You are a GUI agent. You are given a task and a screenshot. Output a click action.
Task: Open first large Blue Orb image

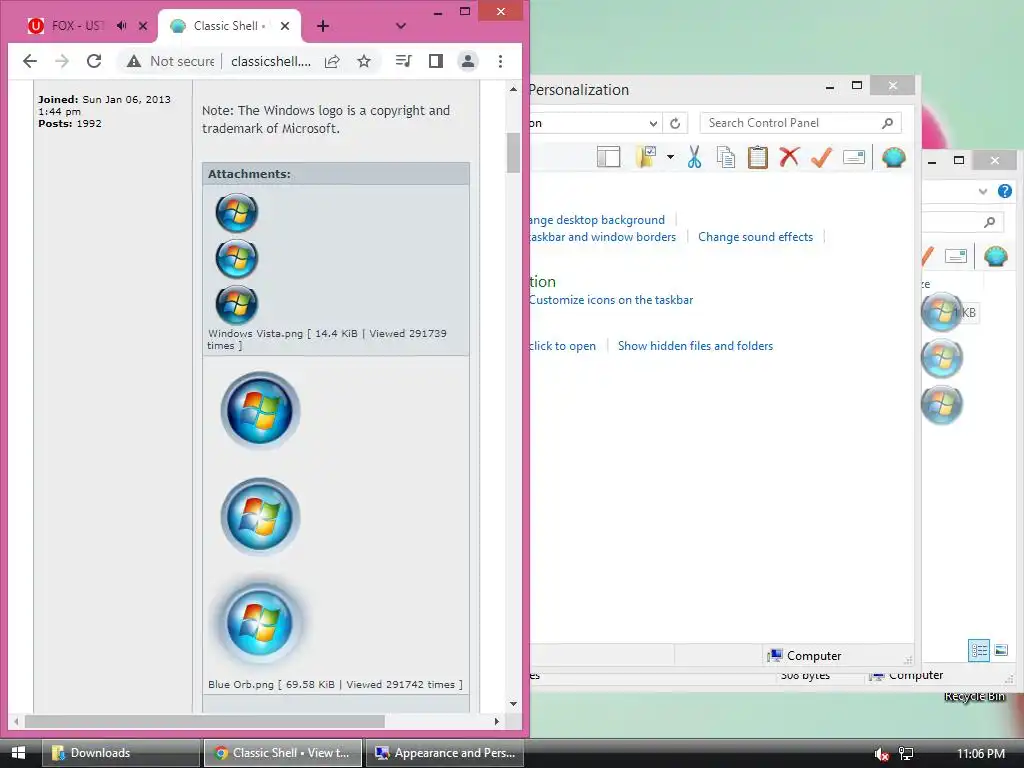point(260,411)
